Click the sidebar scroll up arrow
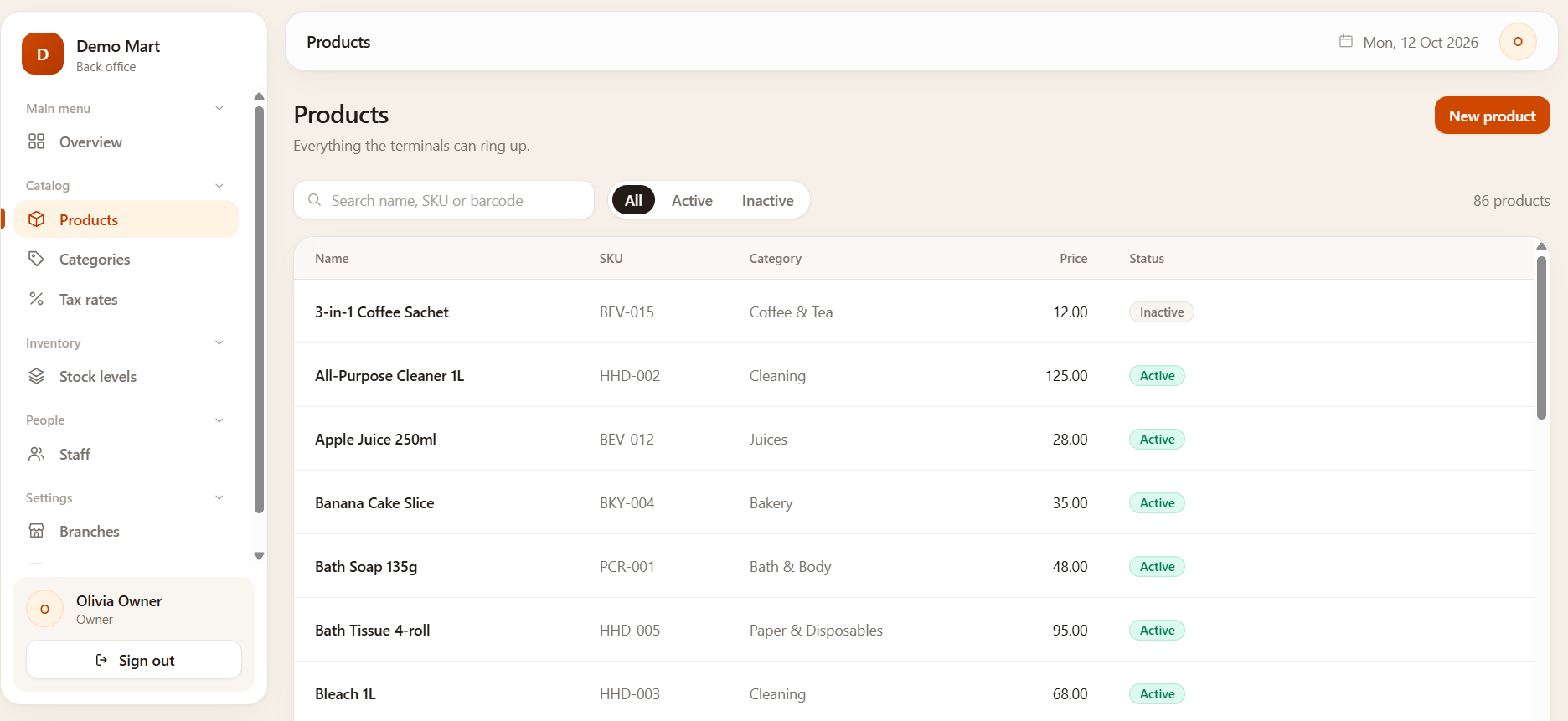 click(x=259, y=96)
